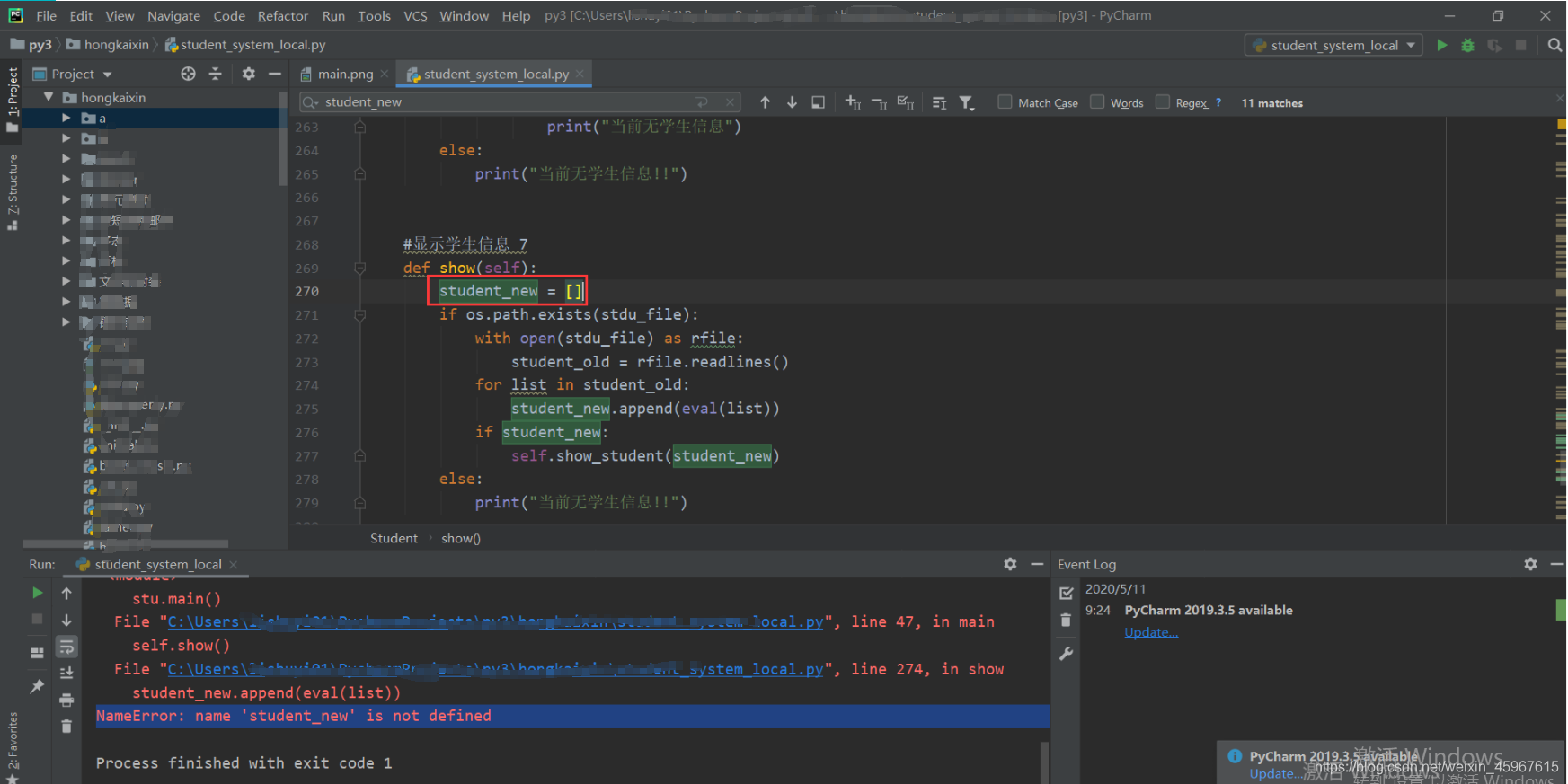Go to next search occurrence arrow
This screenshot has height=784, width=1568.
792,102
